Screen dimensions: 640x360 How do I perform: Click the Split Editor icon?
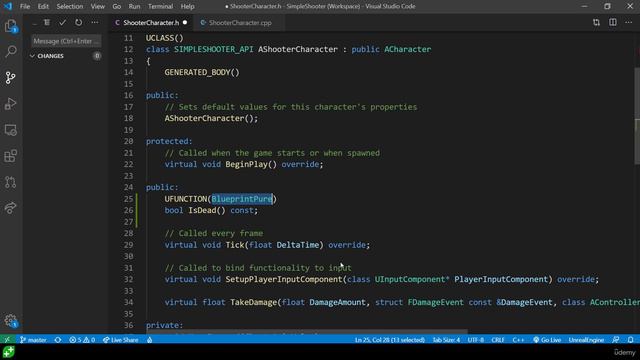(613, 23)
